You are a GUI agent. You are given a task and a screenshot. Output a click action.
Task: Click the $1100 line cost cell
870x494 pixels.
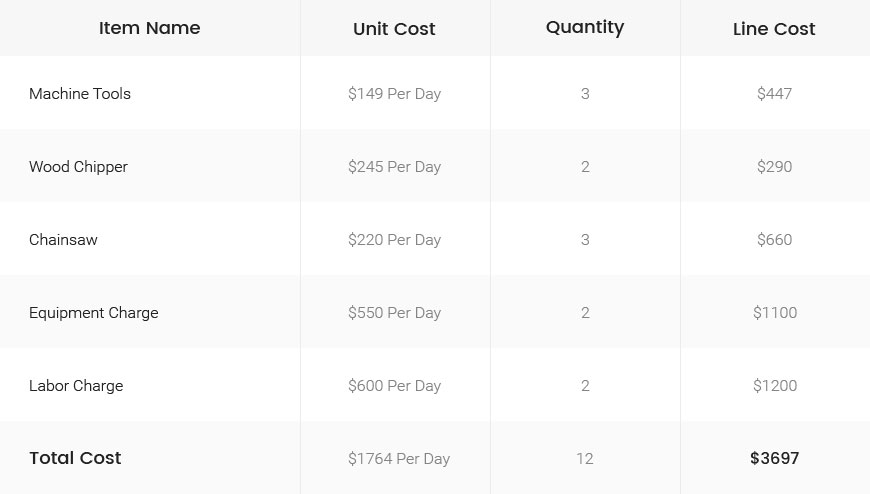point(774,313)
